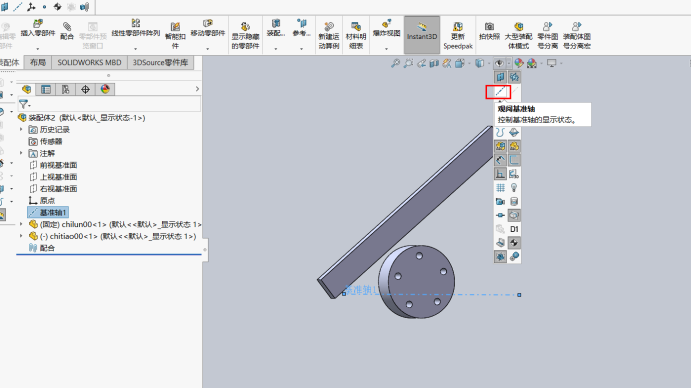
Task: Click the Mate (配合) paperclip tool
Action: click(67, 31)
